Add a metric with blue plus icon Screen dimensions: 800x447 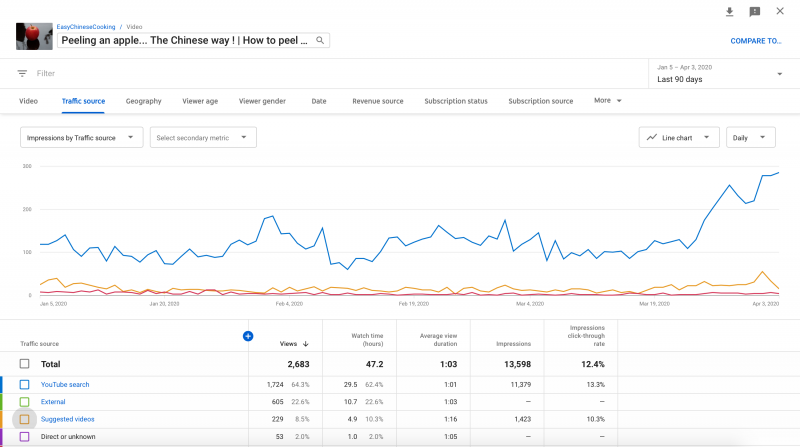(248, 336)
